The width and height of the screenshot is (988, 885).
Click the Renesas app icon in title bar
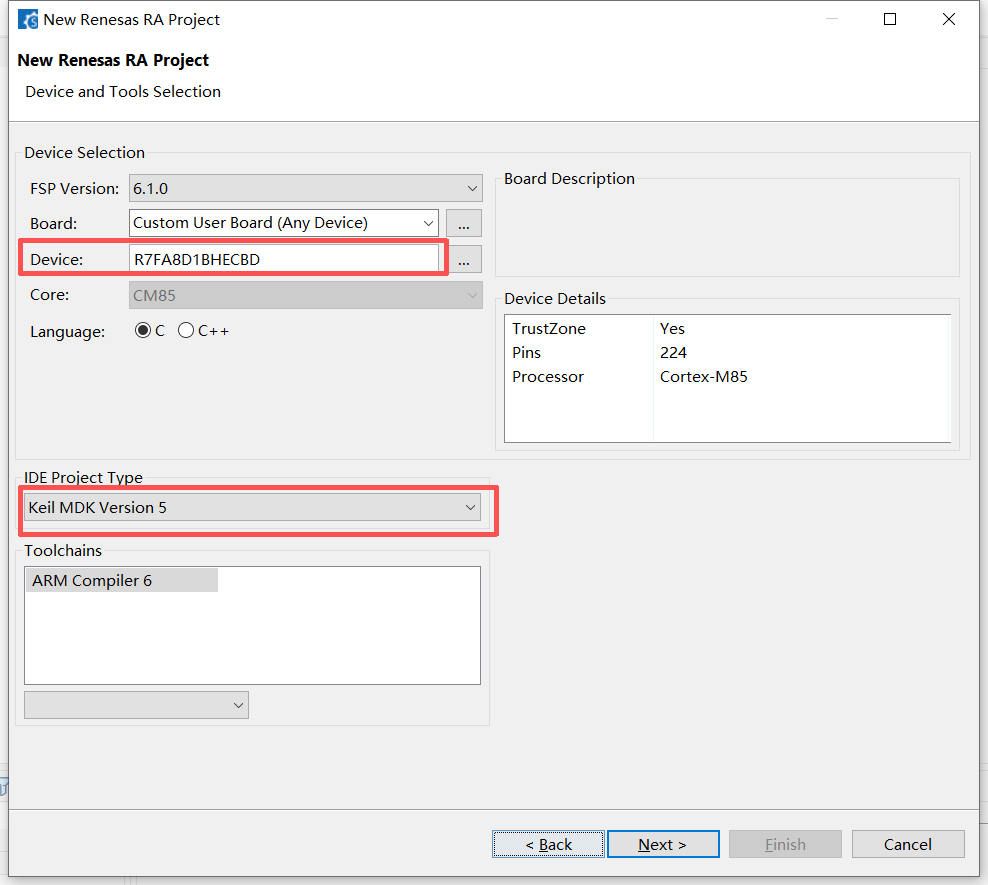click(28, 20)
